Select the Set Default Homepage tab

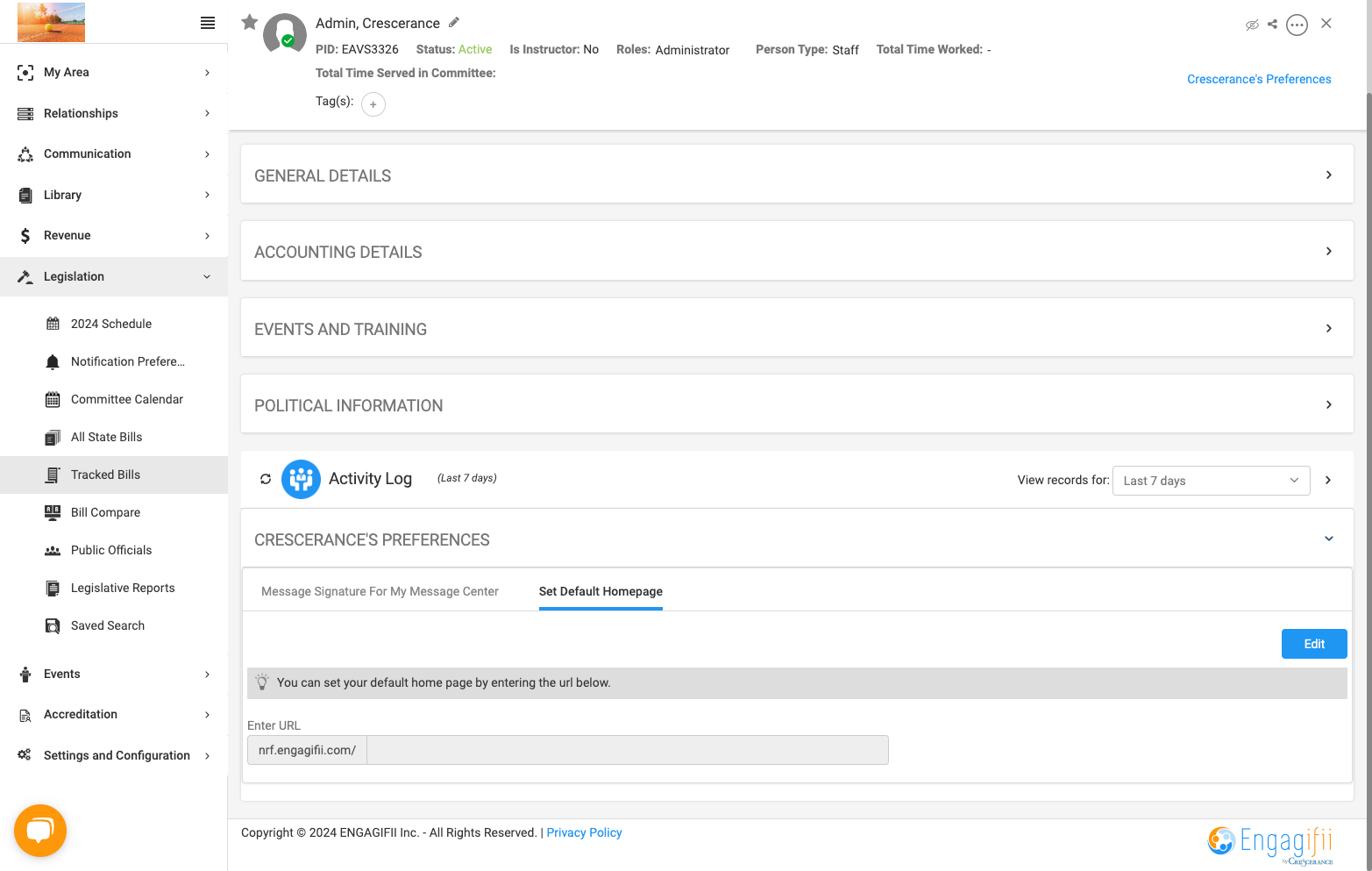[x=601, y=591]
